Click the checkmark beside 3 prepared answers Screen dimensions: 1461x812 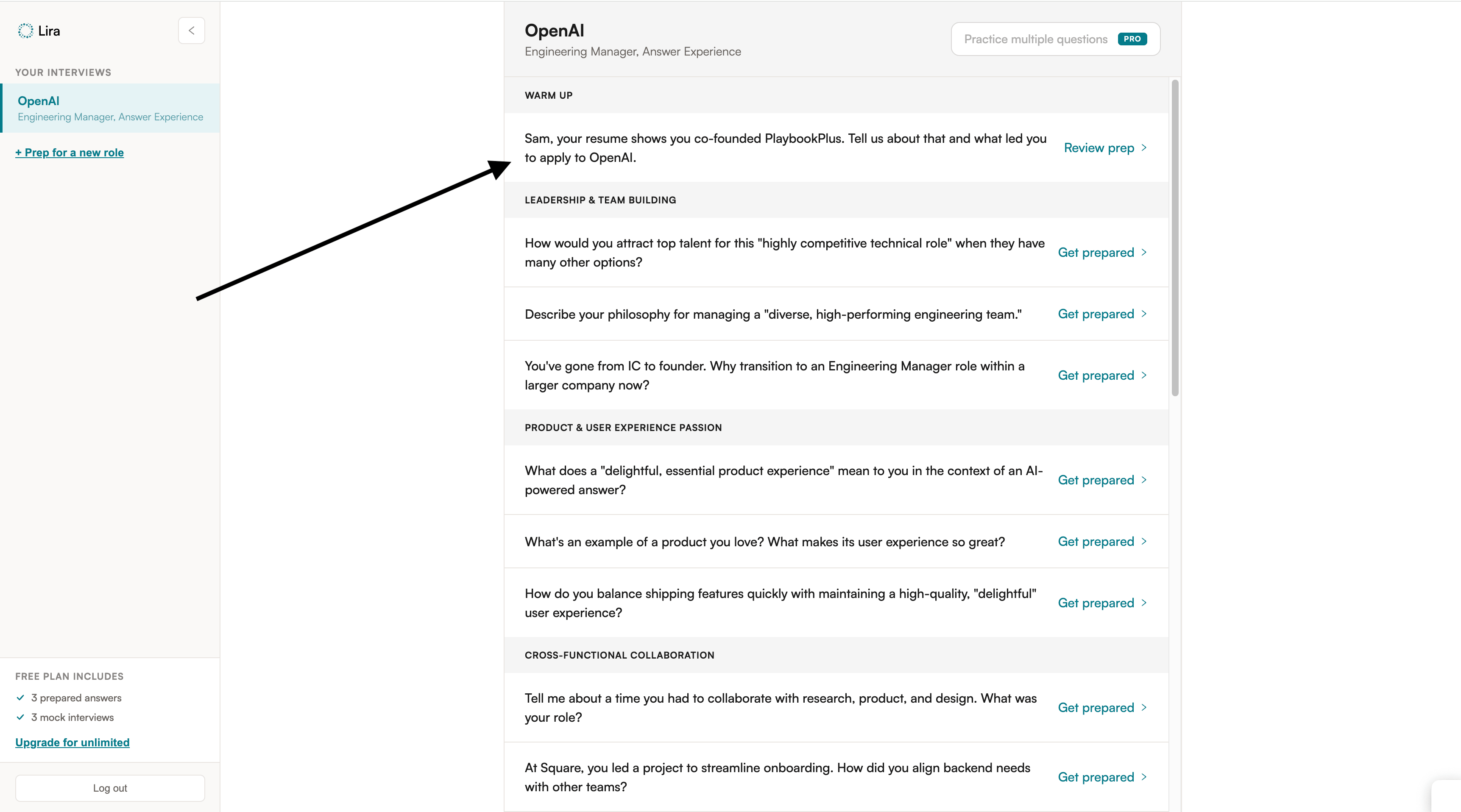pyautogui.click(x=20, y=698)
